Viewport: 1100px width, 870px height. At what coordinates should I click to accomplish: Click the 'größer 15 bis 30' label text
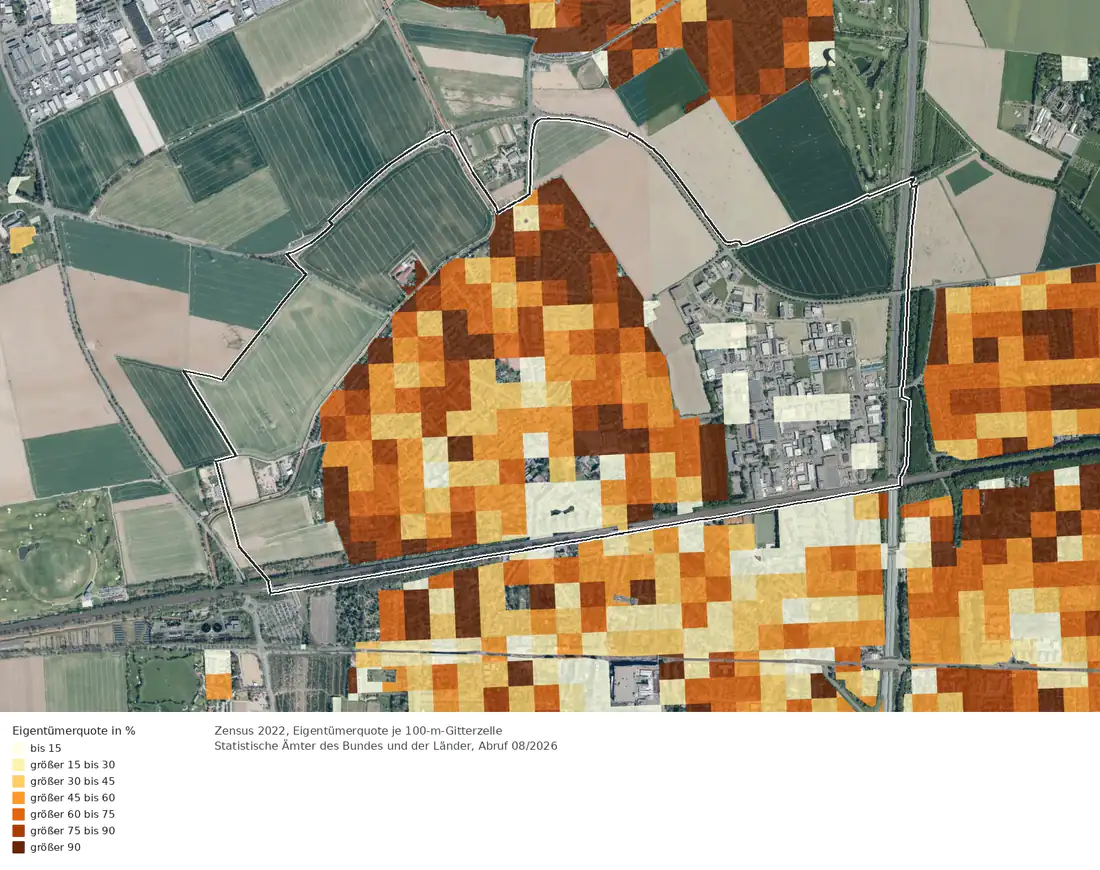coord(72,765)
